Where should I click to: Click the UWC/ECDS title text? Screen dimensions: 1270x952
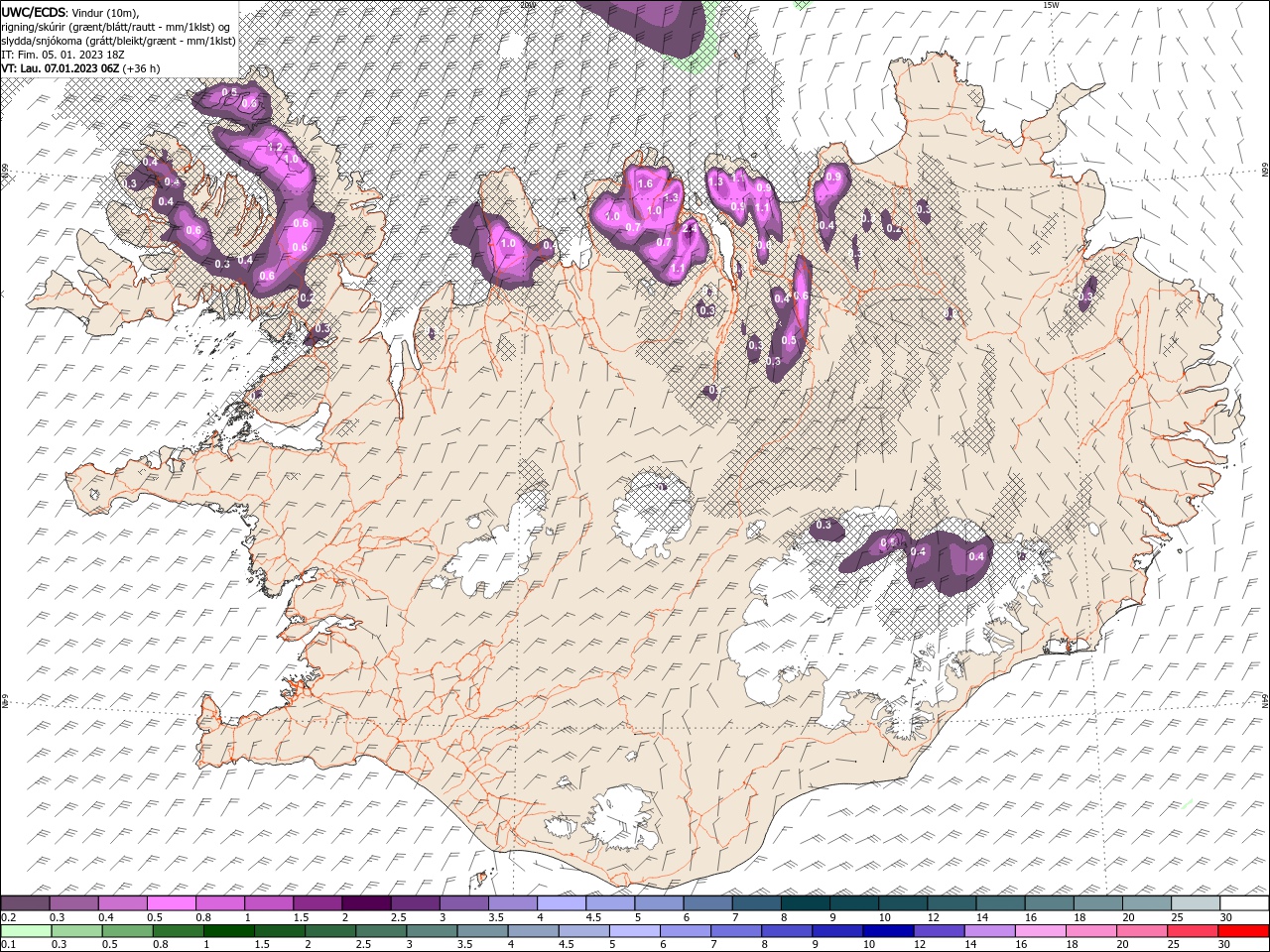[x=33, y=12]
